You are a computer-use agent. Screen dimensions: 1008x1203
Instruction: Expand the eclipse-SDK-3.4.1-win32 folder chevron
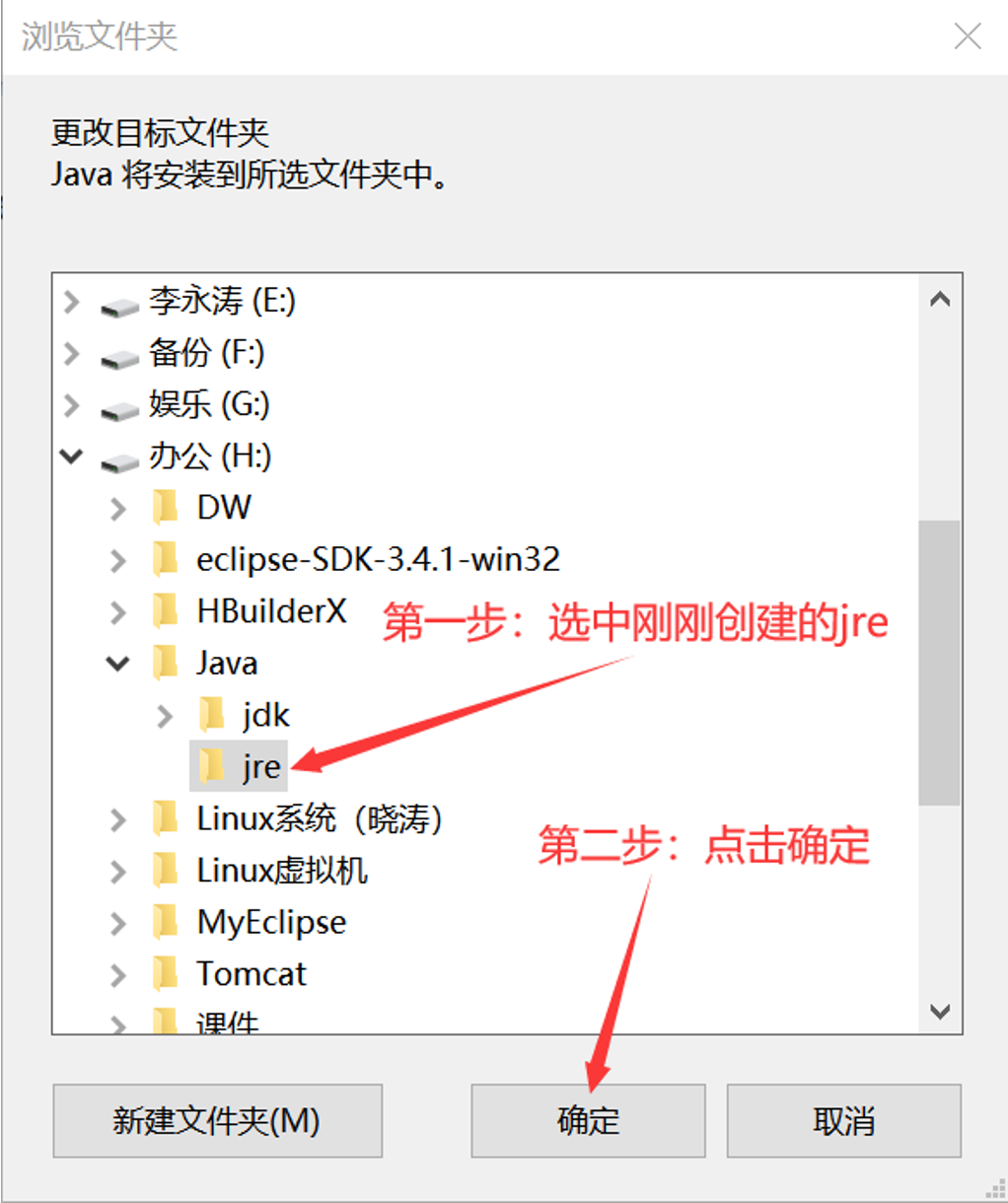tap(118, 560)
